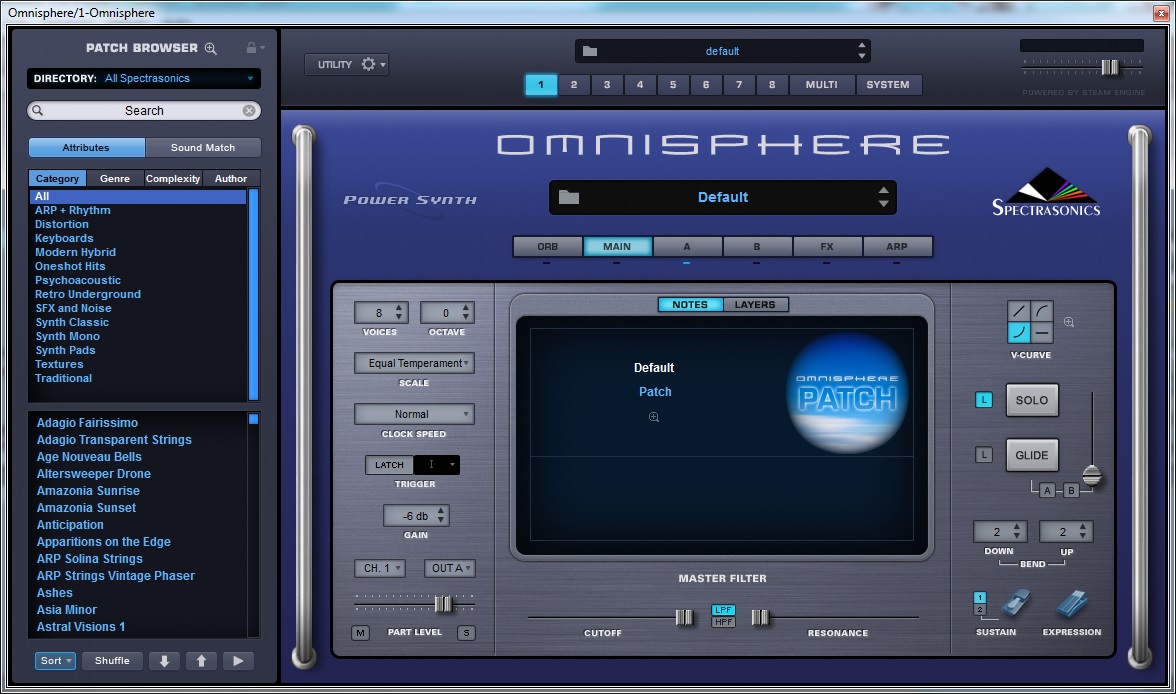The image size is (1176, 694).
Task: Select the linear velocity curve icon
Action: click(1018, 311)
